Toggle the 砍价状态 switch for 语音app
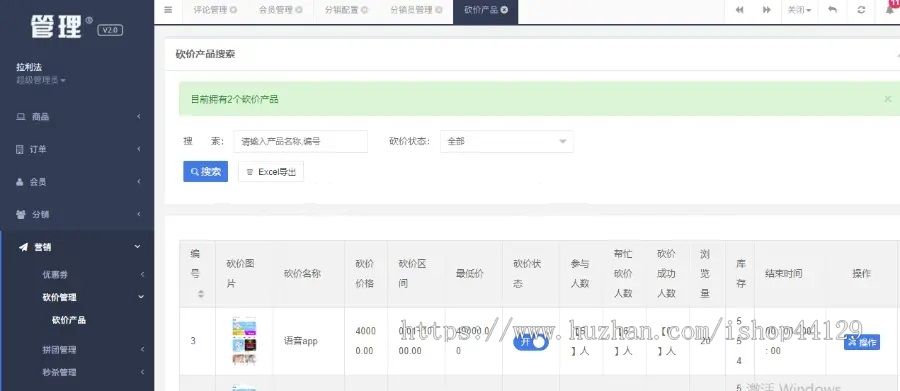Image resolution: width=900 pixels, height=391 pixels. (x=530, y=342)
